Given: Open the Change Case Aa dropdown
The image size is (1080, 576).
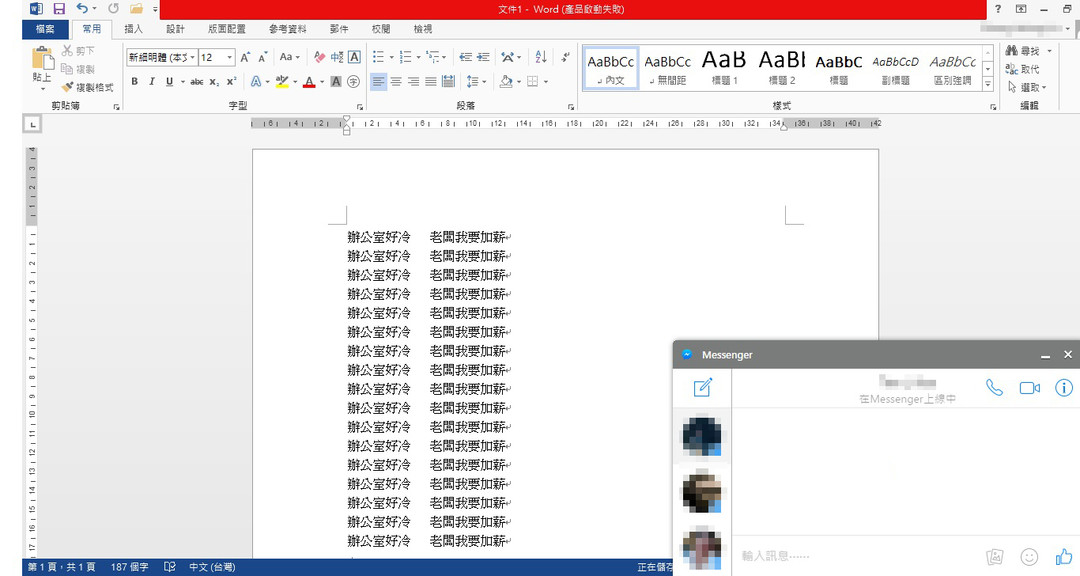Looking at the screenshot, I should click(290, 57).
